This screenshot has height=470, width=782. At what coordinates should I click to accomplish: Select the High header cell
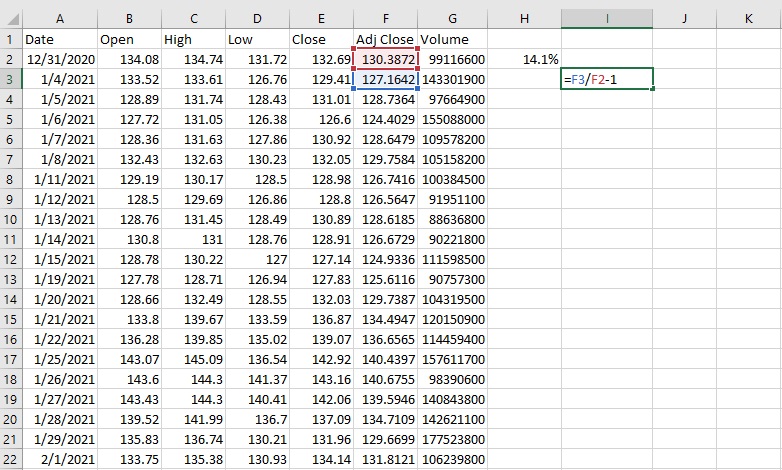click(193, 40)
